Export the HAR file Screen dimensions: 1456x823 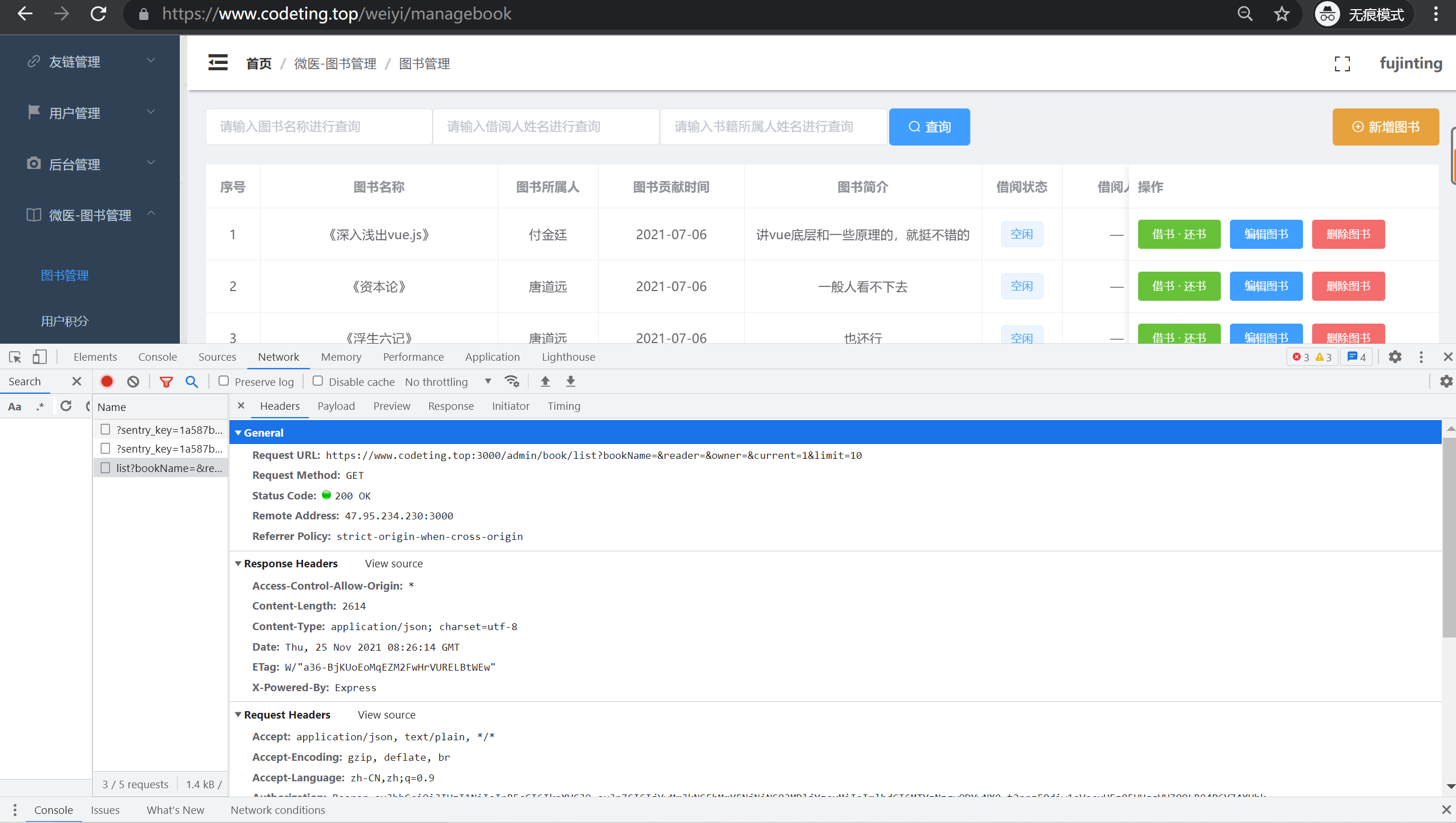pyautogui.click(x=570, y=381)
